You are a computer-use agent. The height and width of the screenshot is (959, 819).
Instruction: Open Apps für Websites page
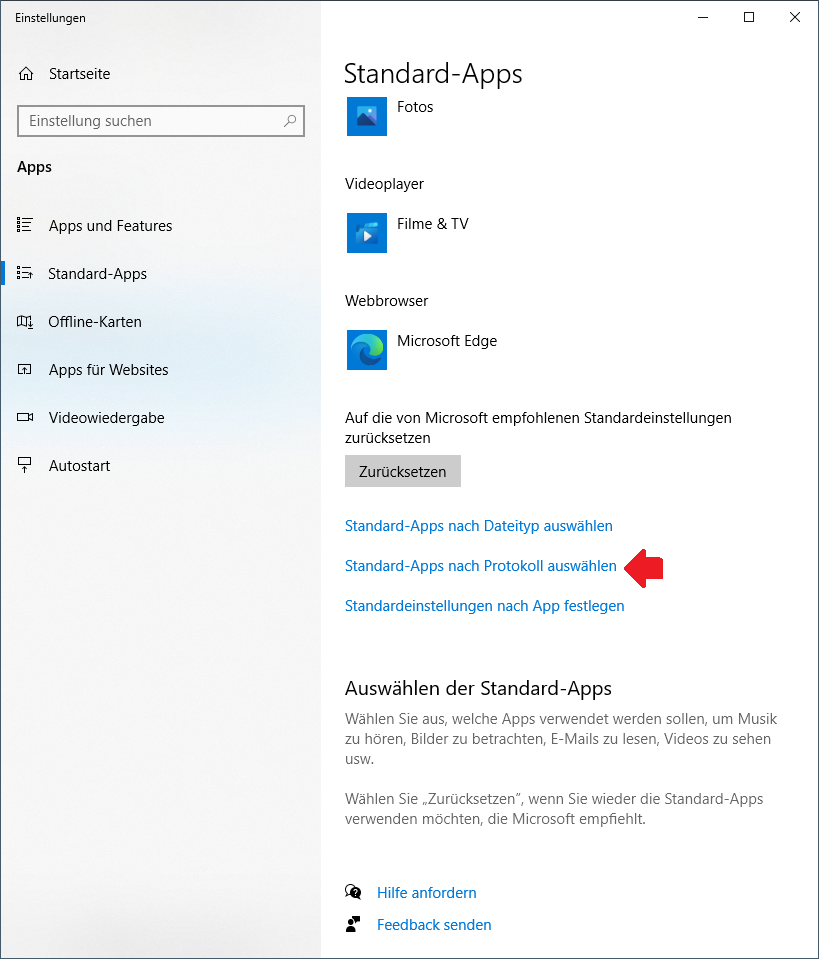108,370
